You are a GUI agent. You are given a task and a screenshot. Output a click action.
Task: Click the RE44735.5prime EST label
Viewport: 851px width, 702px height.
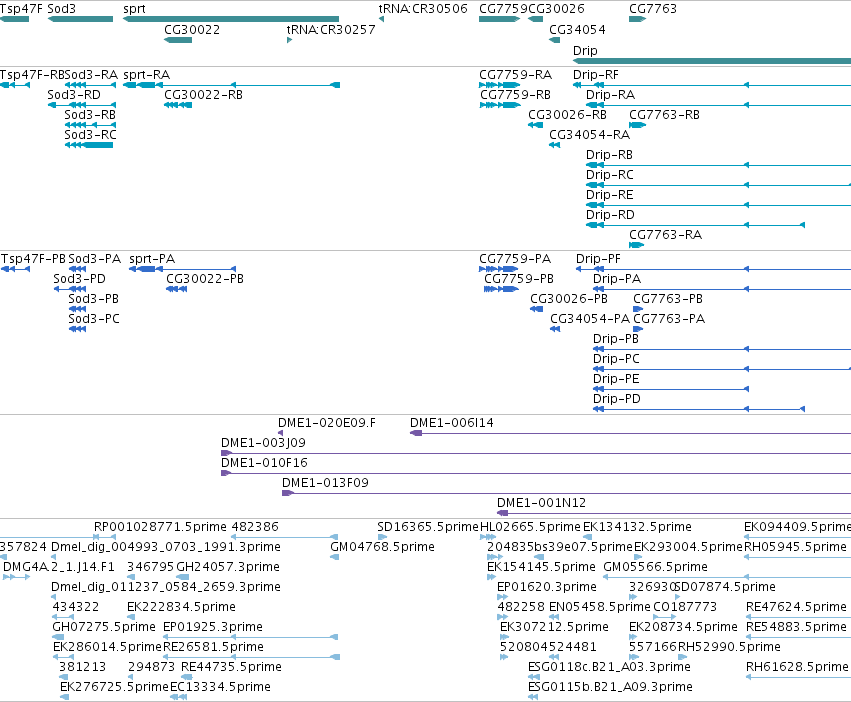[x=231, y=667]
